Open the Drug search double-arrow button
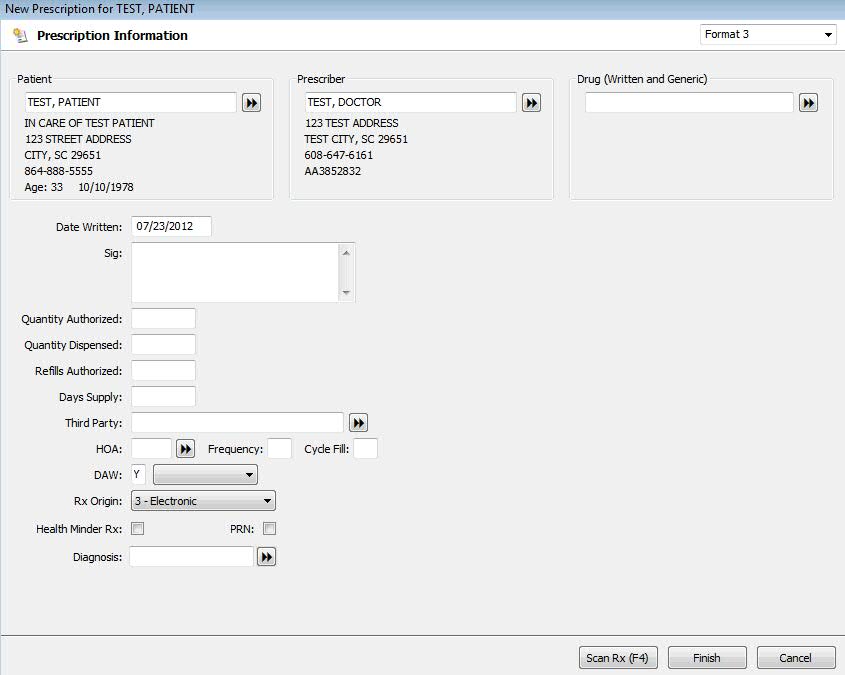This screenshot has height=675, width=845. click(808, 103)
